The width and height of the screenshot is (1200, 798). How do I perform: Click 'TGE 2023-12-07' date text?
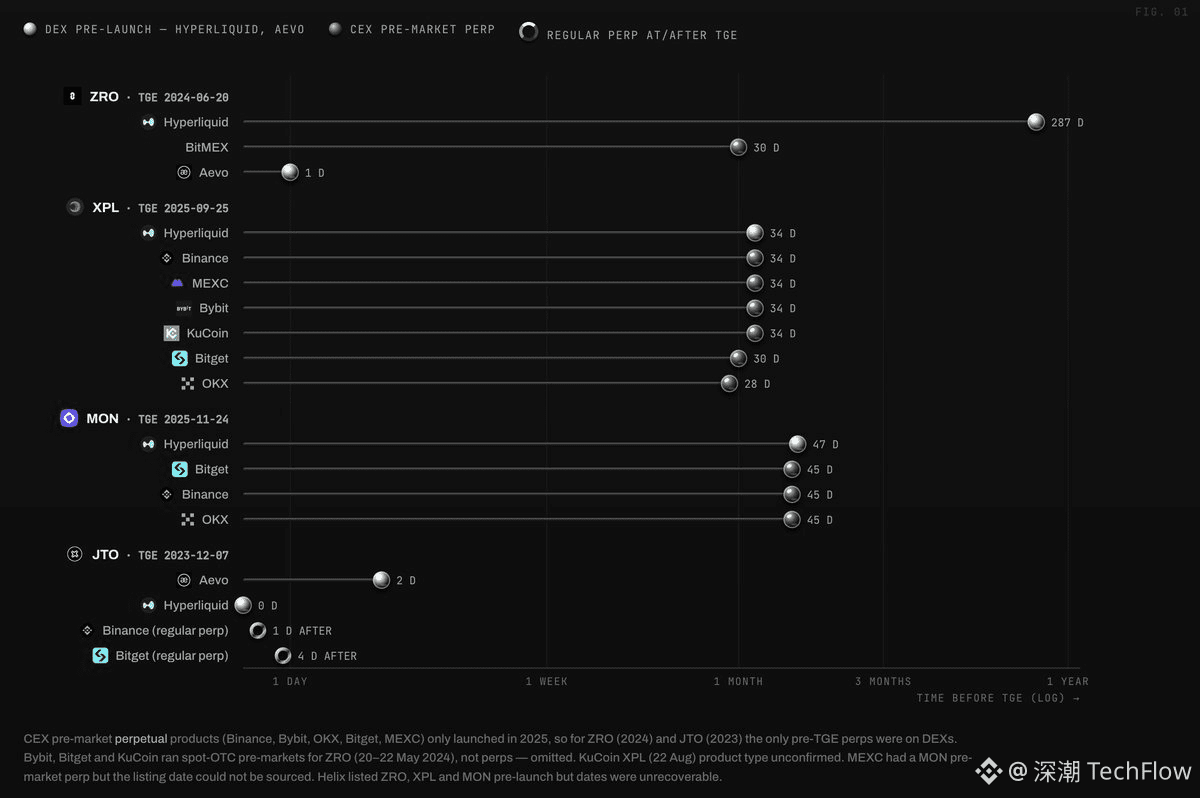pos(183,555)
